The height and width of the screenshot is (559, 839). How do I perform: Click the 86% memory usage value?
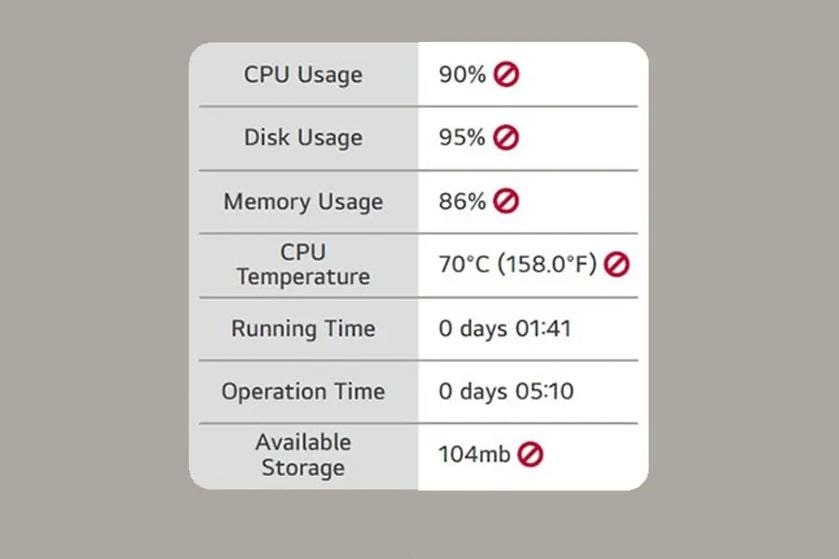[x=461, y=202]
